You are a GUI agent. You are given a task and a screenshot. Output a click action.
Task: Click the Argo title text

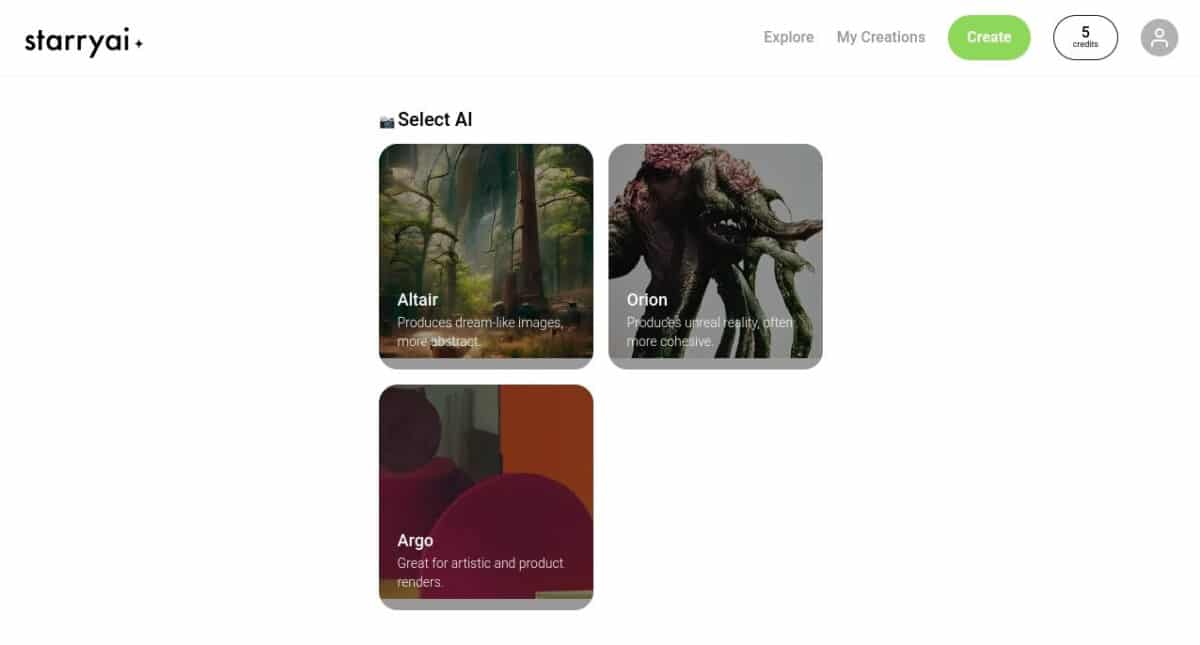[x=415, y=540]
